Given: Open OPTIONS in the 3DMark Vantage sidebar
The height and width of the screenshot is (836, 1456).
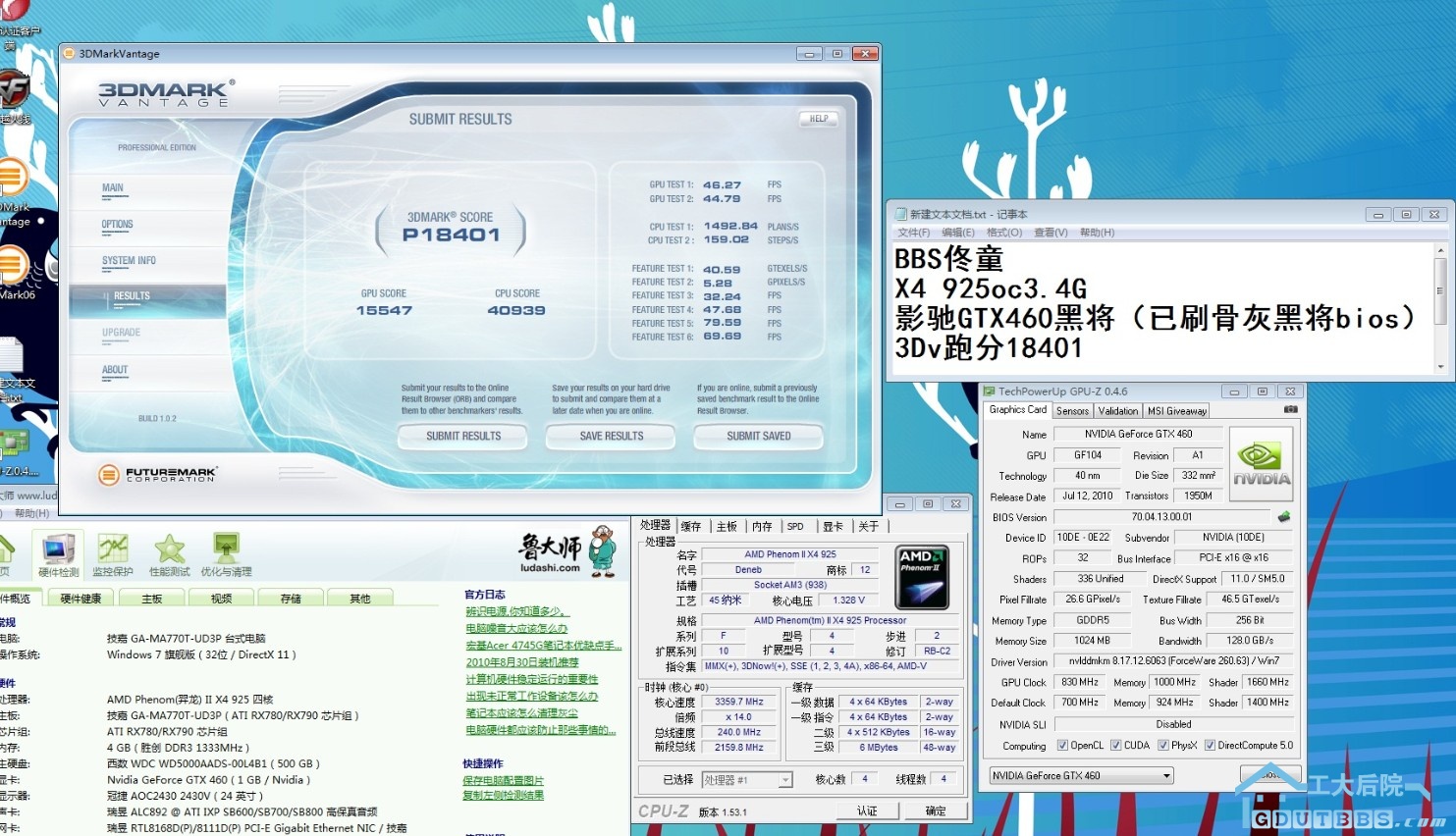Looking at the screenshot, I should 117,225.
